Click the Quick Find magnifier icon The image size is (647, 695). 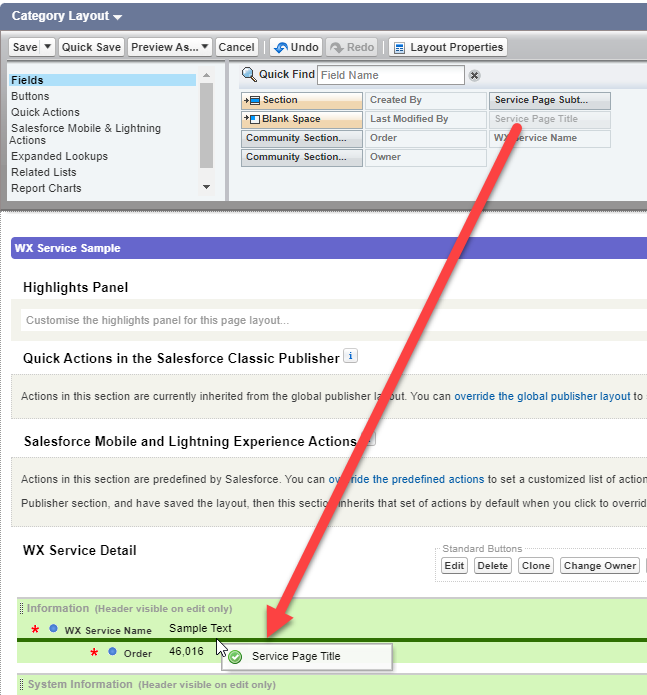point(249,75)
